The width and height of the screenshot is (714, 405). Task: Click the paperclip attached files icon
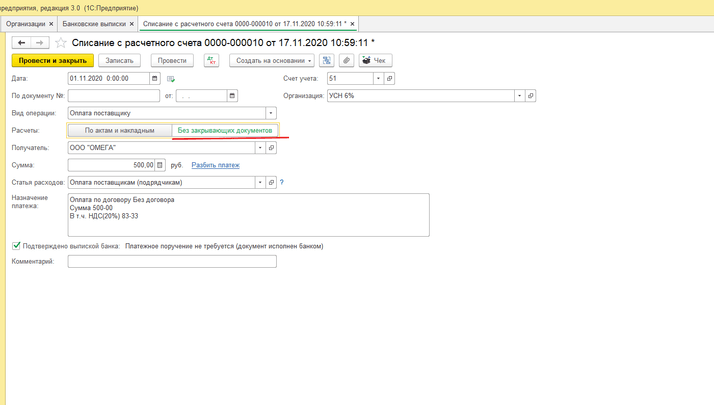tap(346, 61)
